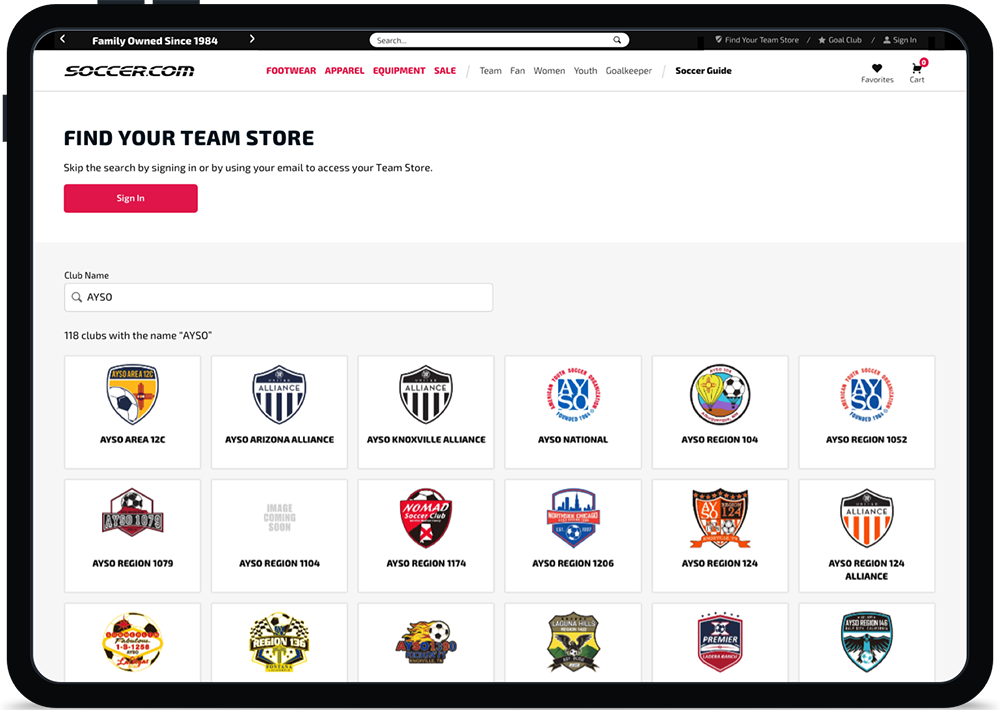Click the Nomad Soccer Club logo
This screenshot has width=1000, height=710.
[x=426, y=518]
